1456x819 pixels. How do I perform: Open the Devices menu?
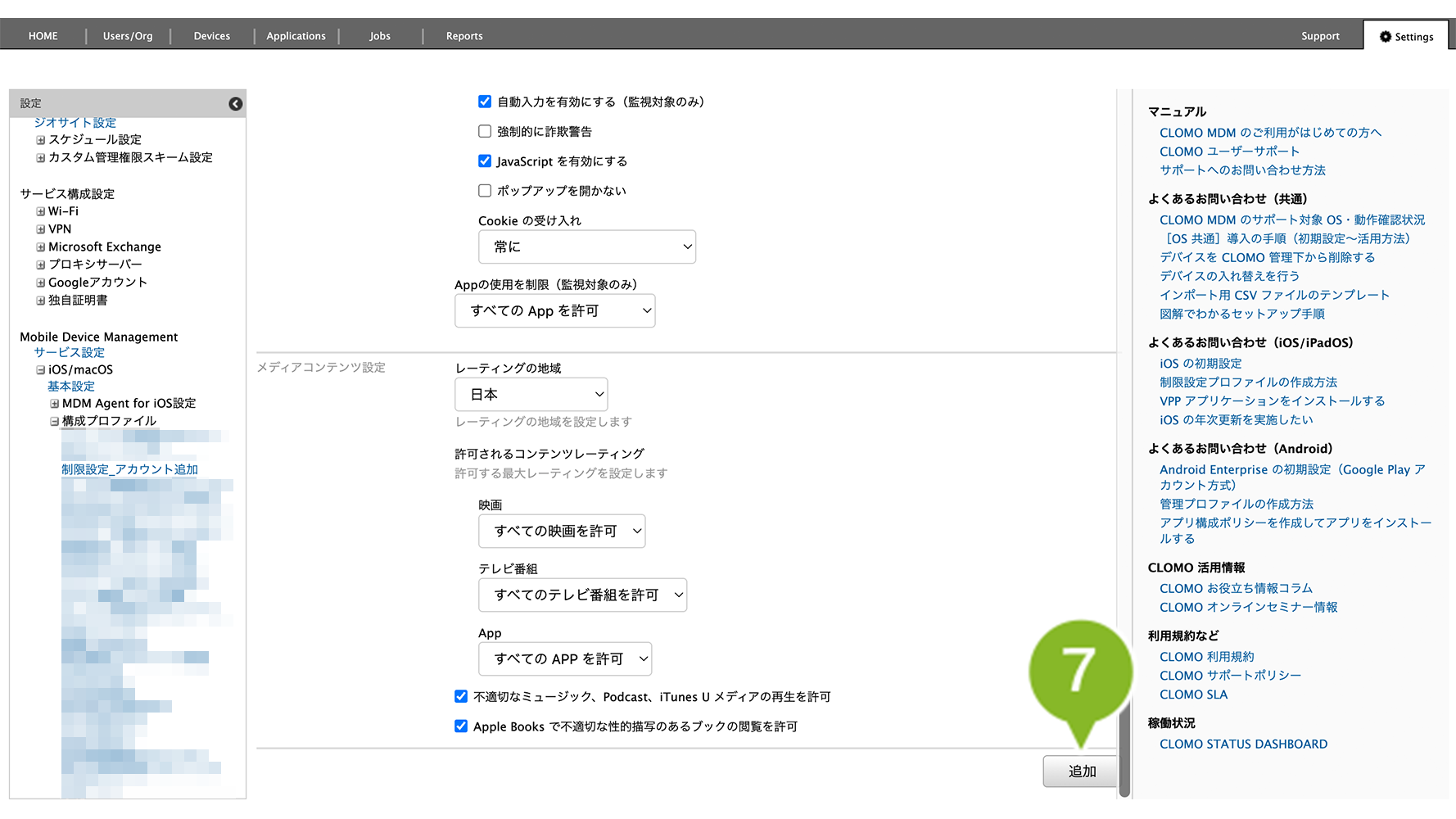point(211,36)
